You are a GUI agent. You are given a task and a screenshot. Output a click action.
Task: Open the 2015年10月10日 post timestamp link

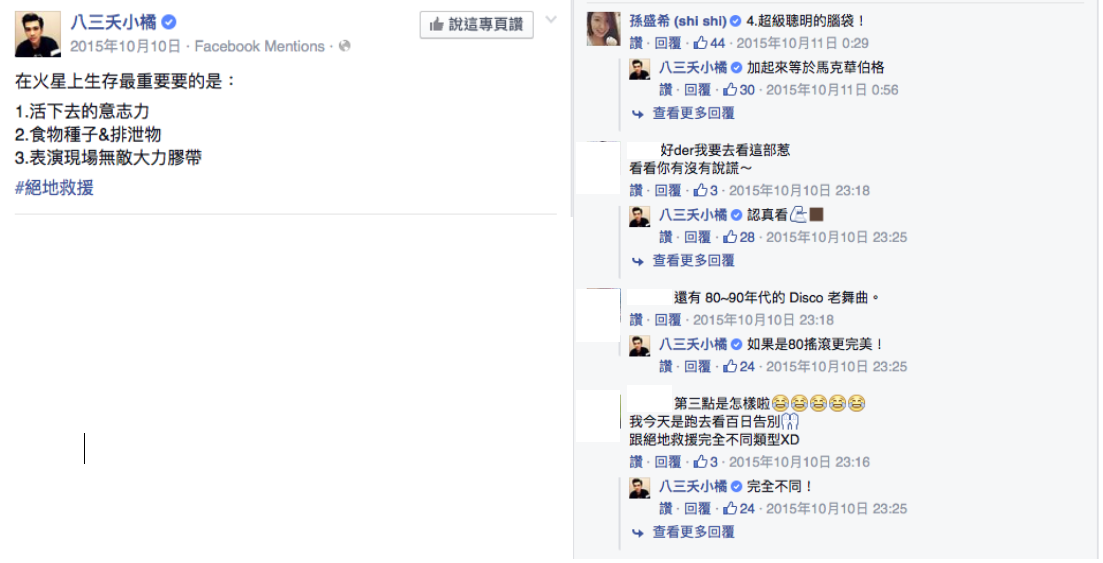tap(125, 46)
